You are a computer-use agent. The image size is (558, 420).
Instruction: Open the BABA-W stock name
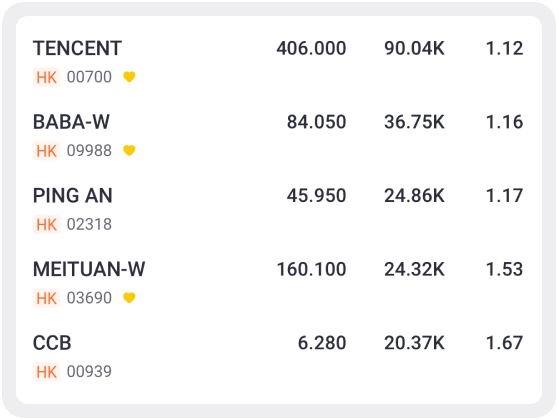[71, 122]
